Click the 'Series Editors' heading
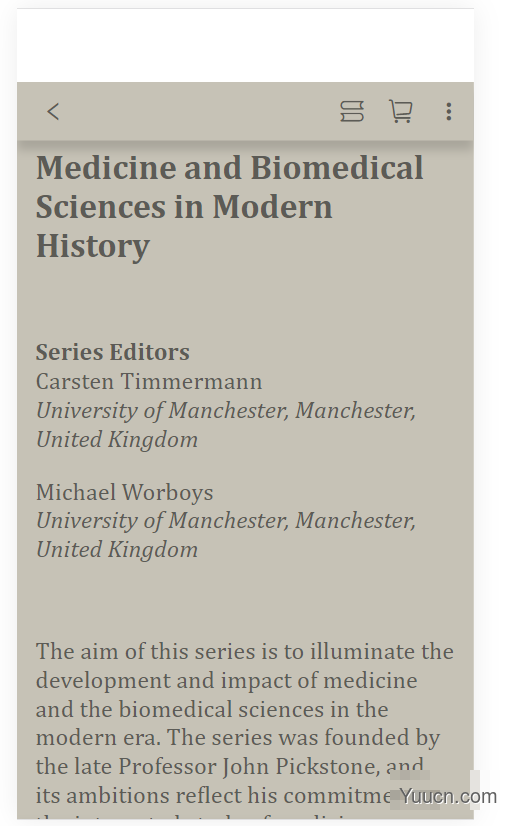The image size is (510, 826). tap(113, 352)
